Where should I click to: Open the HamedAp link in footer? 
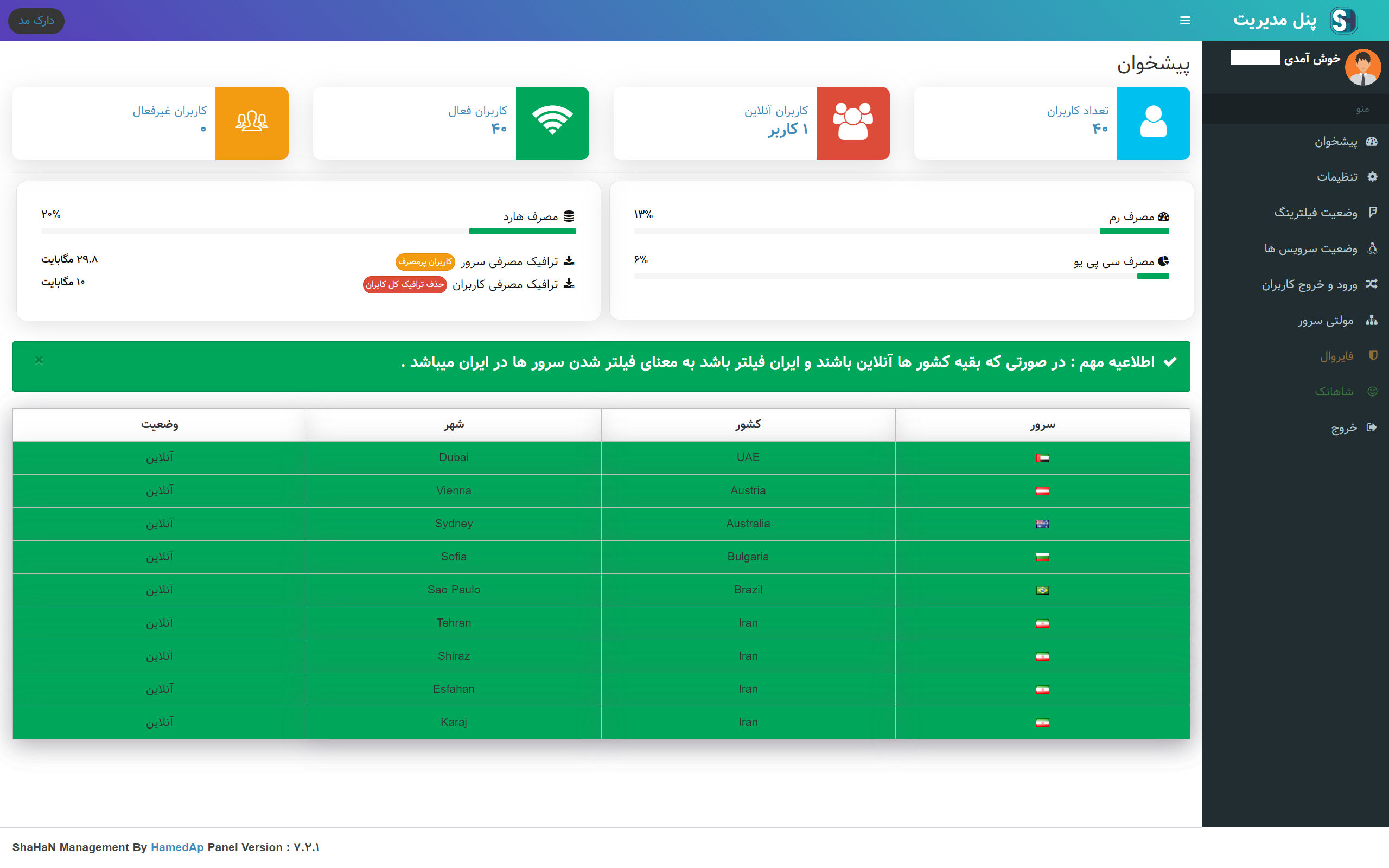177,847
